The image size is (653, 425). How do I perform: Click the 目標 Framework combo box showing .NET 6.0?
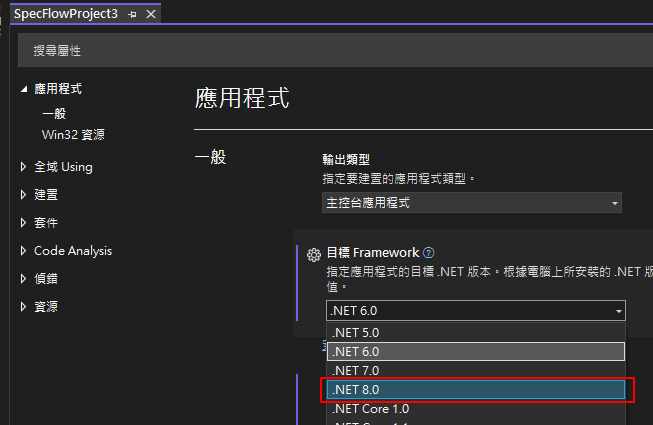(x=476, y=311)
